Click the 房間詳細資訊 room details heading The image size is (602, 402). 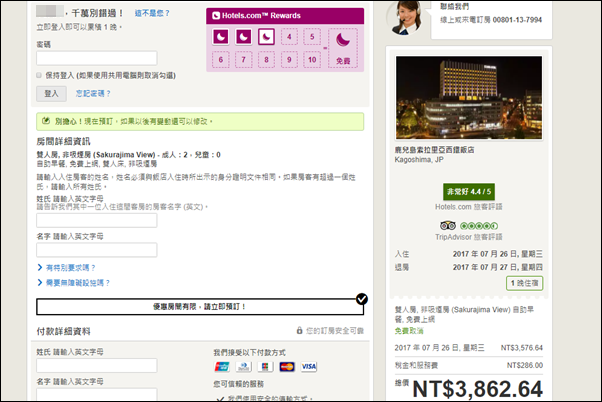click(63, 141)
